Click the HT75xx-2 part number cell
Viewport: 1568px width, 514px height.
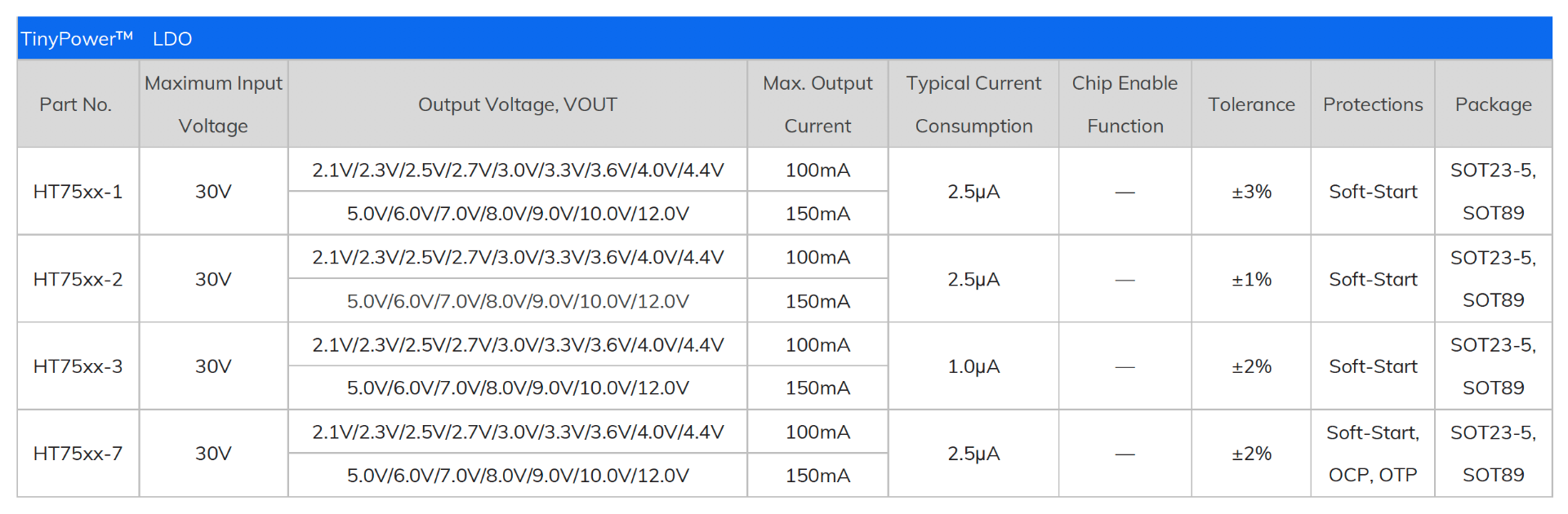pos(78,279)
